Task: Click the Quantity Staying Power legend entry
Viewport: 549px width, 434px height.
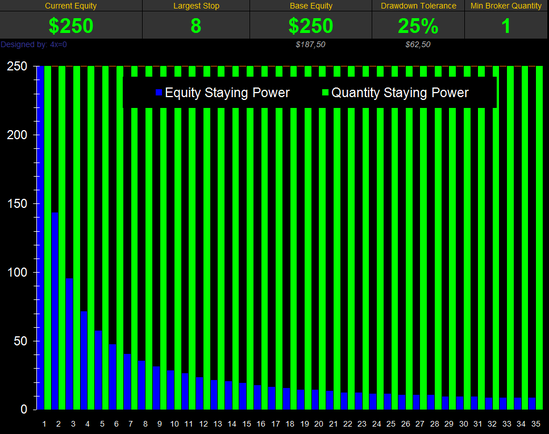Action: click(x=396, y=93)
